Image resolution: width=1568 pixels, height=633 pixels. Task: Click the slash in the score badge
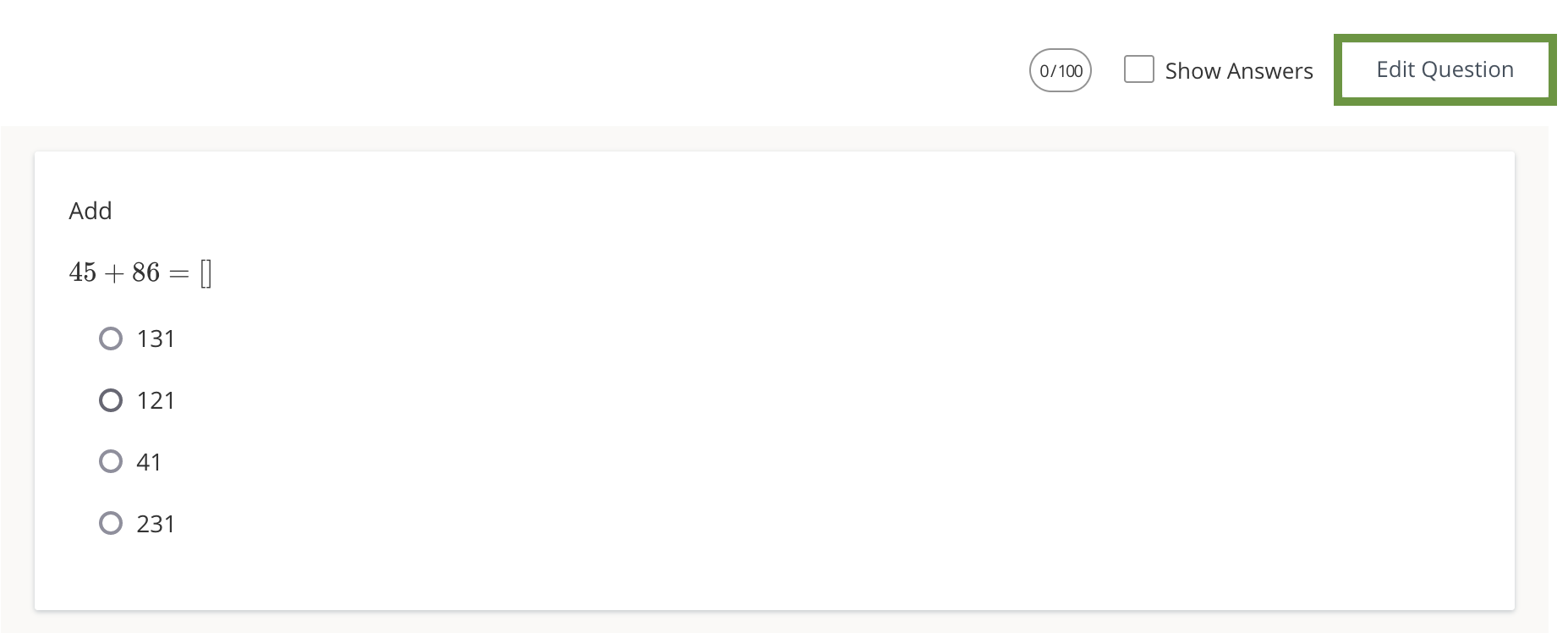click(1053, 71)
